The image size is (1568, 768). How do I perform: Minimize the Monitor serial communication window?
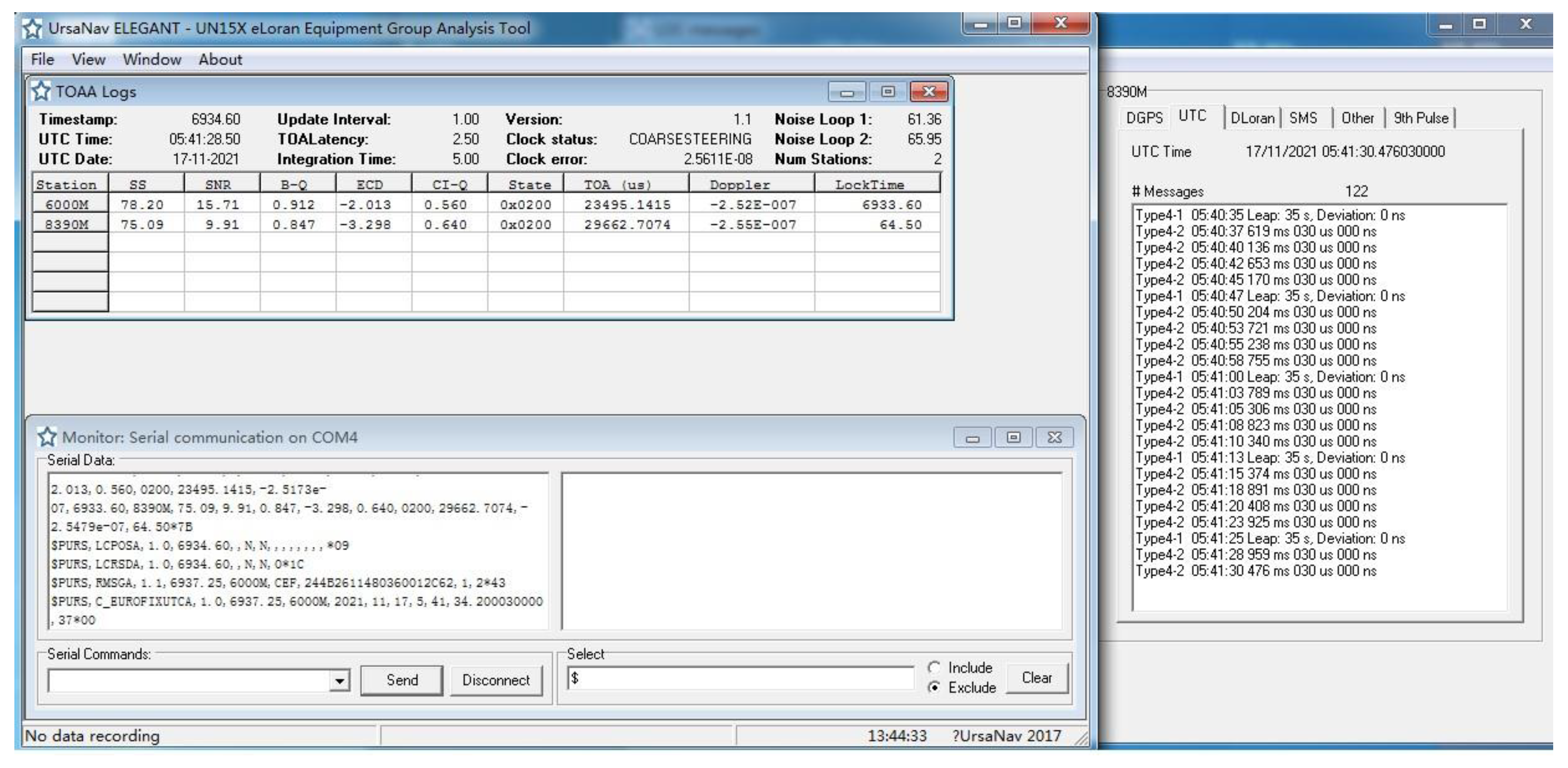(973, 437)
